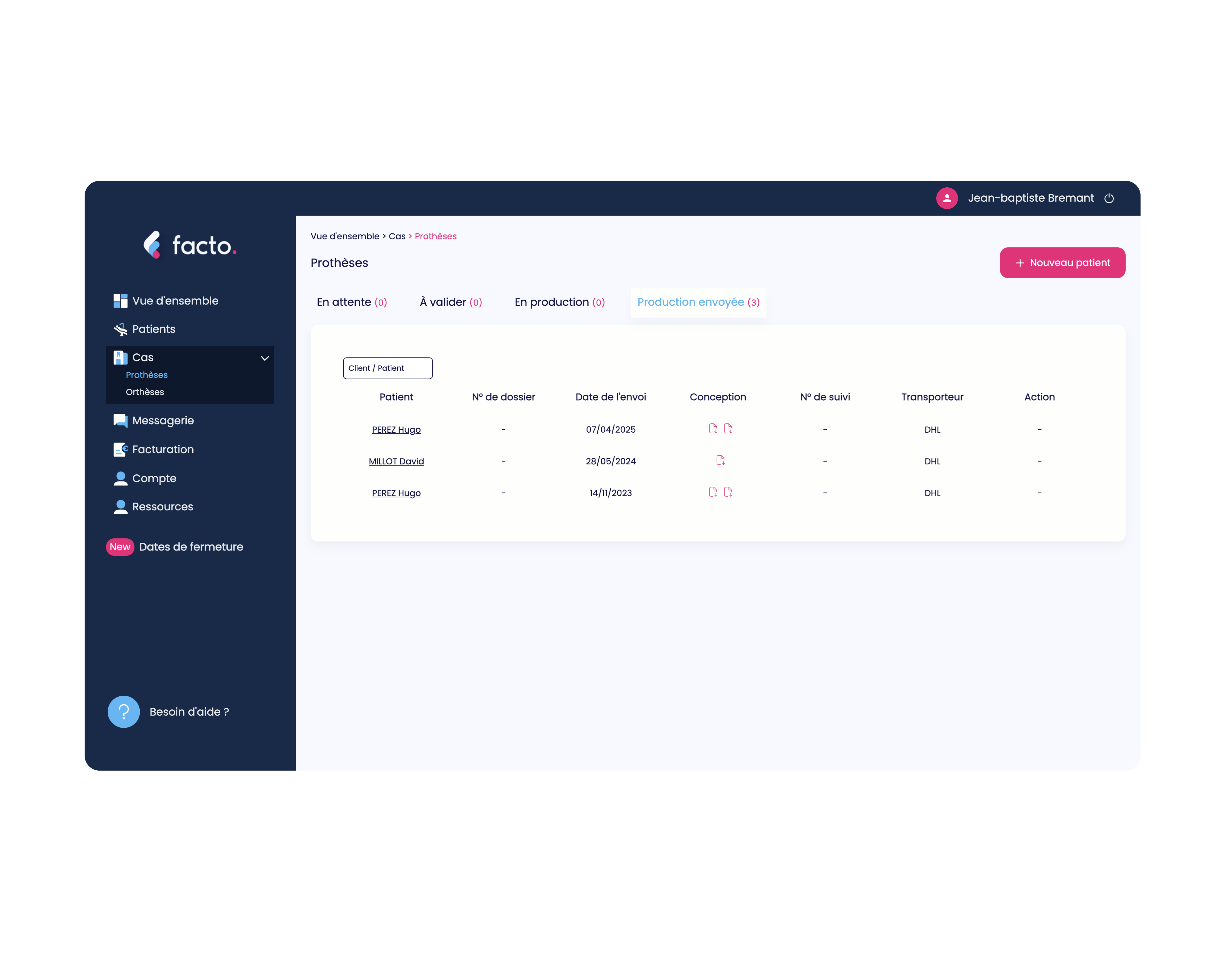Open MILLOT David patient link
This screenshot has width=1225, height=980.
pyautogui.click(x=396, y=461)
